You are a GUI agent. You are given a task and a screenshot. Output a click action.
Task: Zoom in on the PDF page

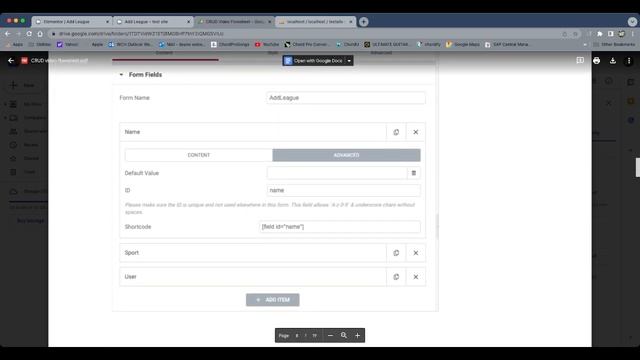(358, 336)
